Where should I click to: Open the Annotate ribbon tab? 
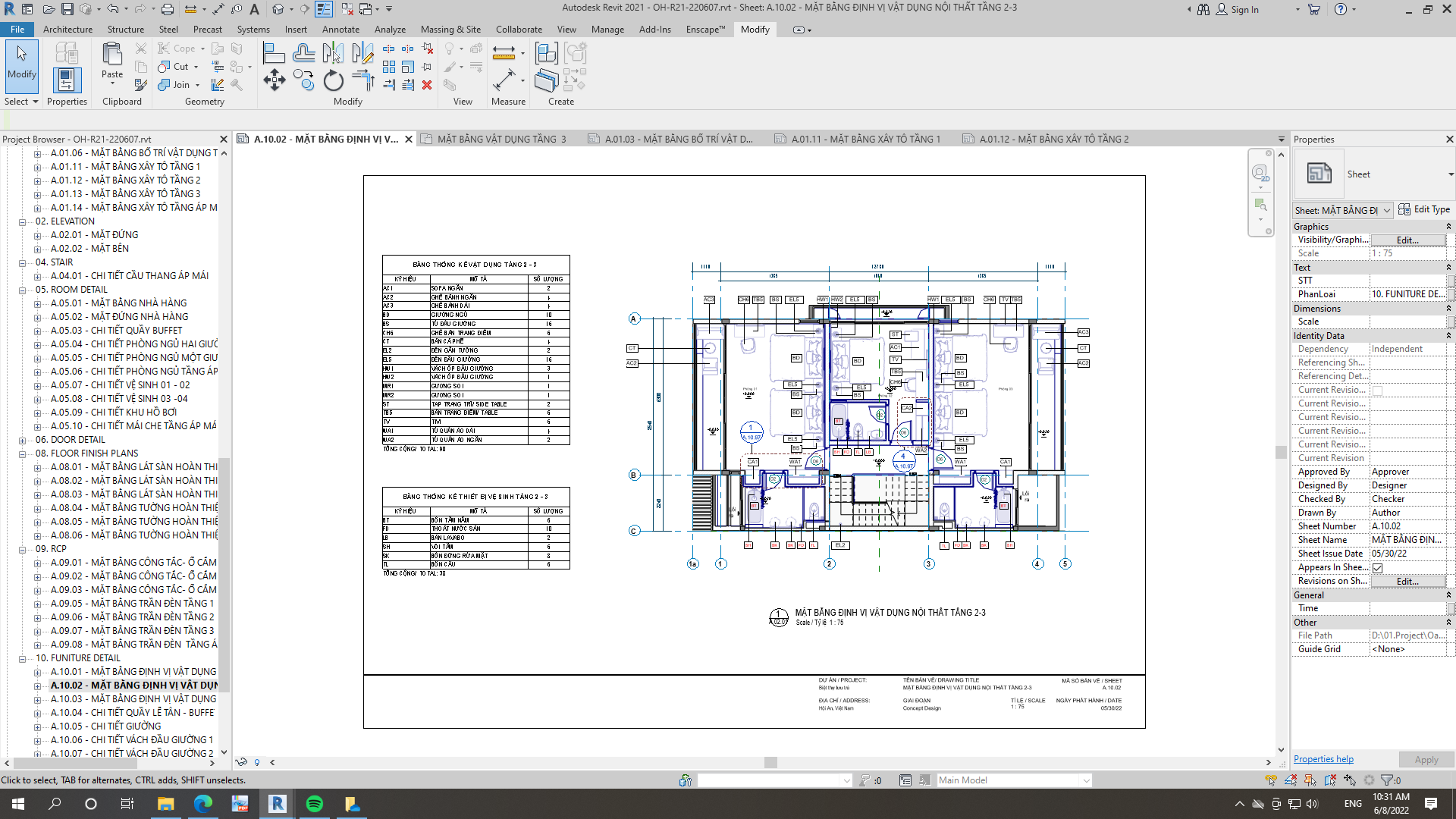pos(340,30)
